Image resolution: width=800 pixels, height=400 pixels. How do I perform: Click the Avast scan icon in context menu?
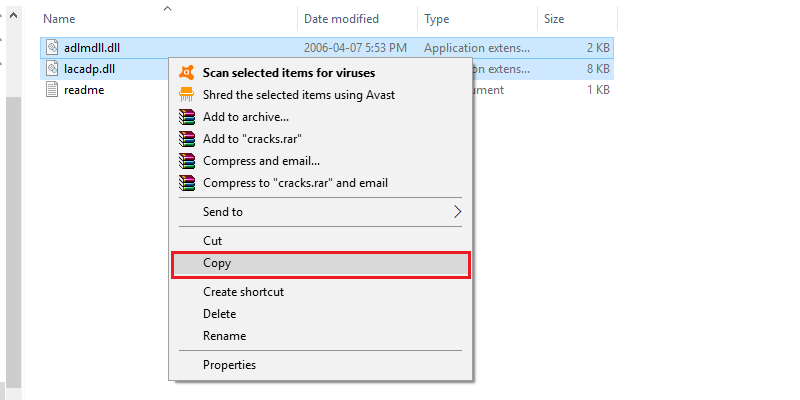coord(186,73)
